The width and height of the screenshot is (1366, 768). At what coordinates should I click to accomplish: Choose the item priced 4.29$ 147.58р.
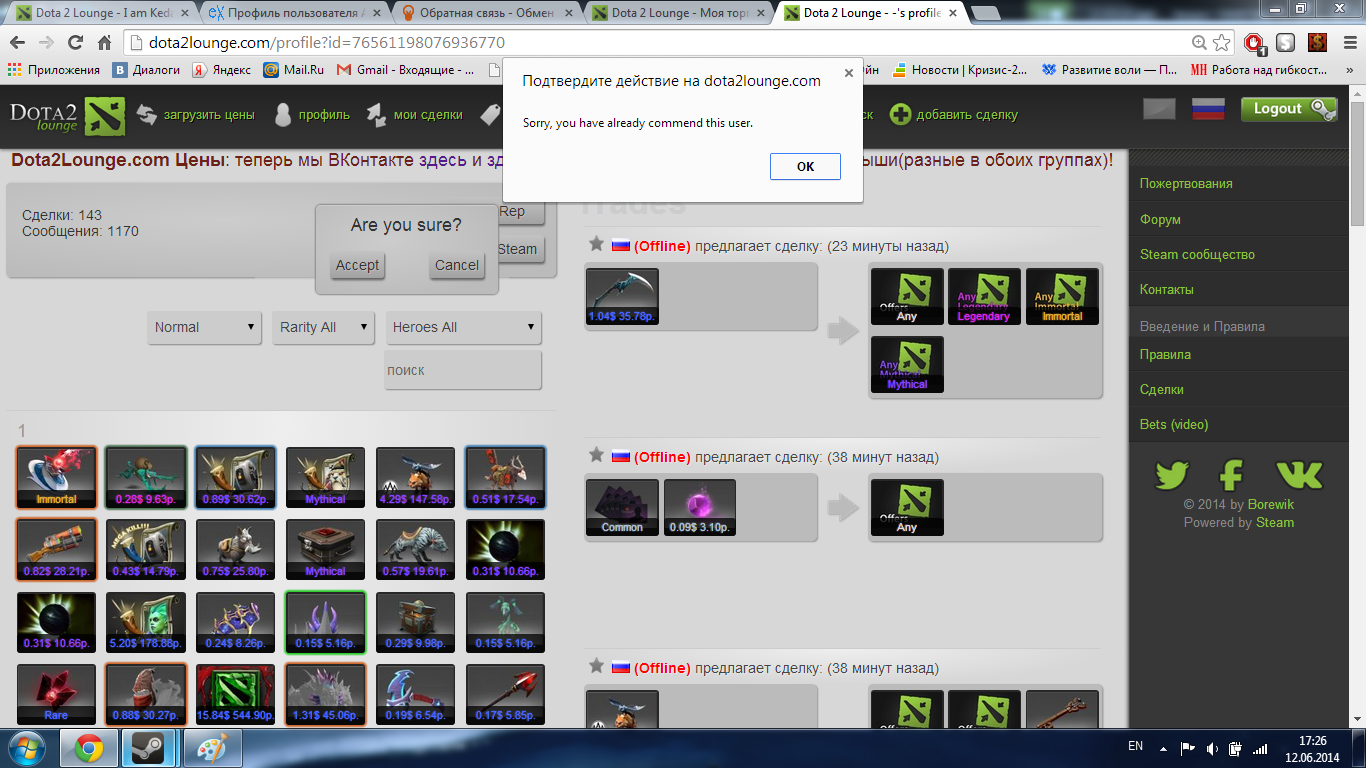point(415,477)
